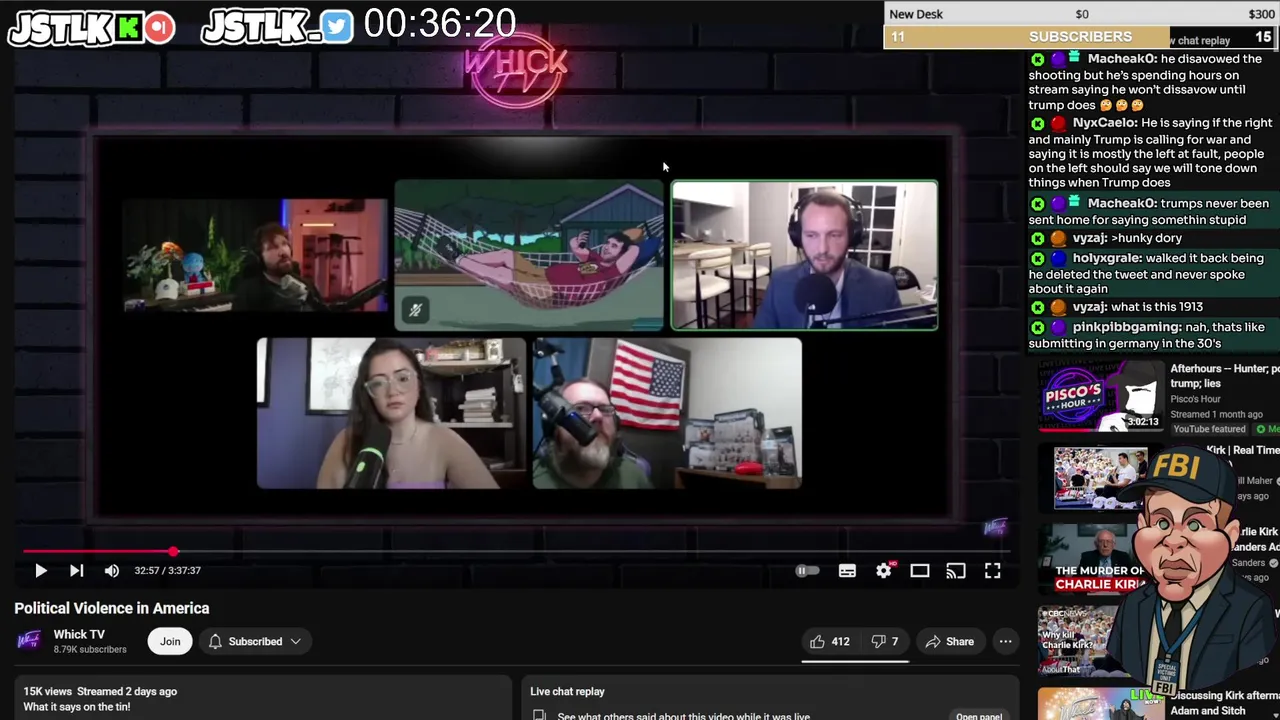Open Whick TV channel name link
1280x720 pixels.
tap(79, 634)
